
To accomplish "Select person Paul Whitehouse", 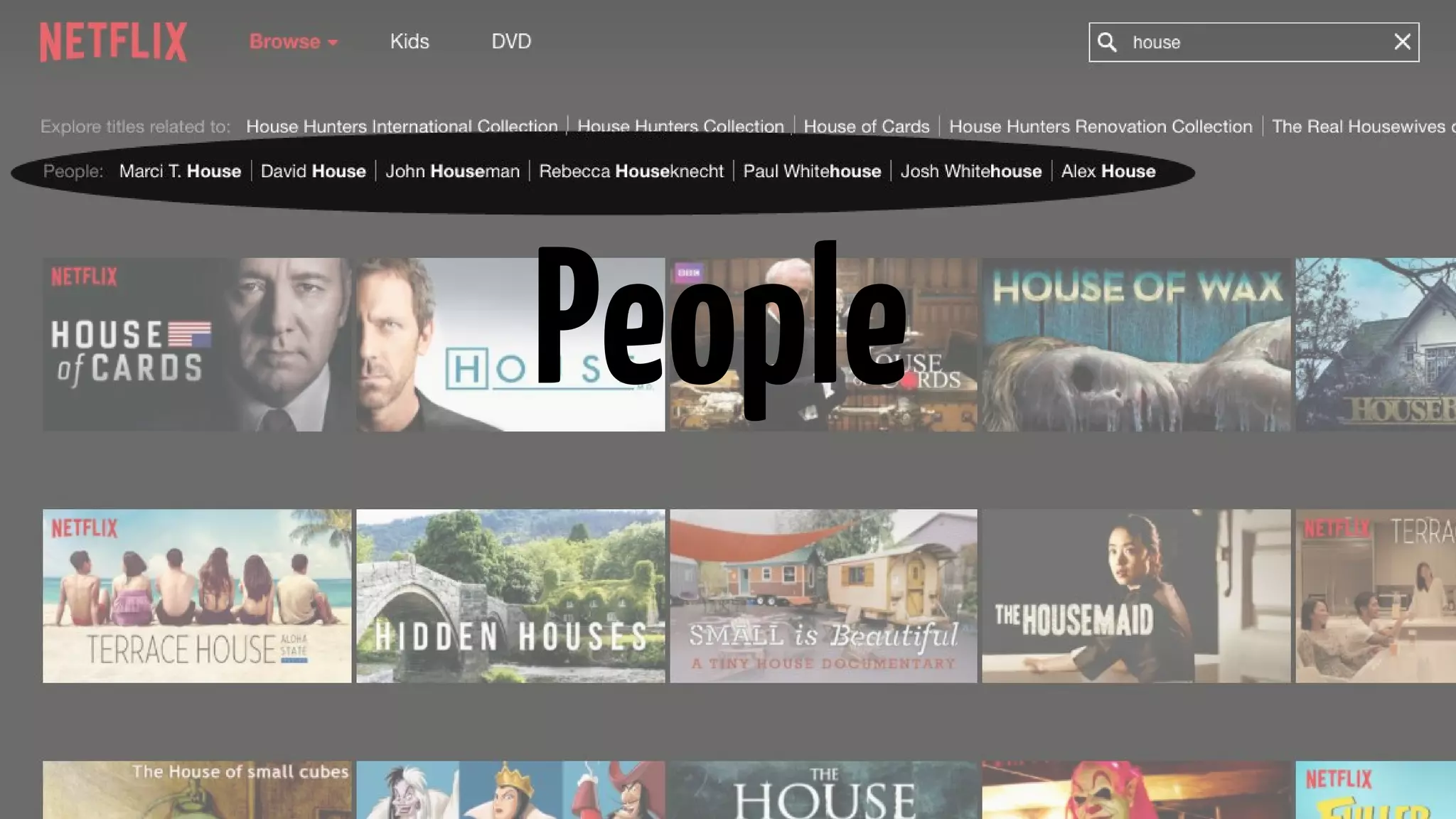I will click(x=811, y=171).
